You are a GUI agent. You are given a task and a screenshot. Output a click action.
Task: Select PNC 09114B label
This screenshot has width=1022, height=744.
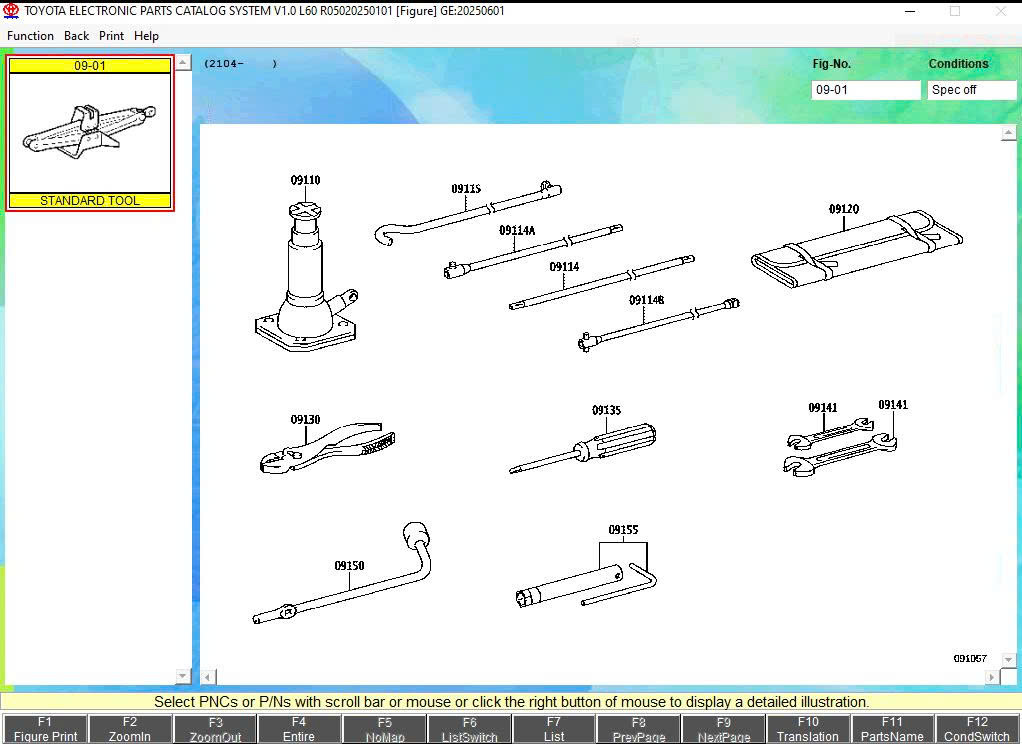click(647, 300)
